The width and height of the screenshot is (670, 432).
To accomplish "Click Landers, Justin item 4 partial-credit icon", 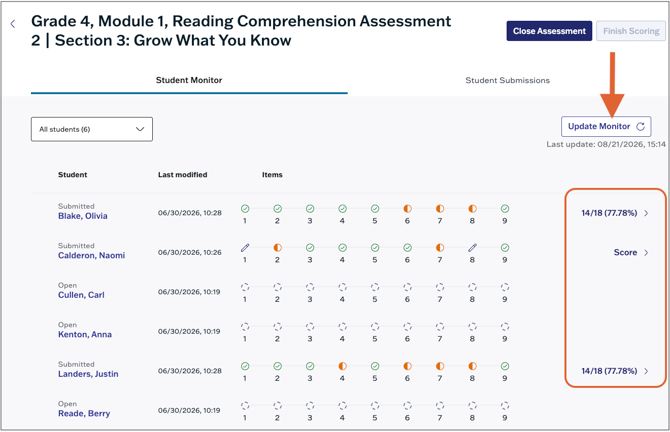I will pos(342,366).
